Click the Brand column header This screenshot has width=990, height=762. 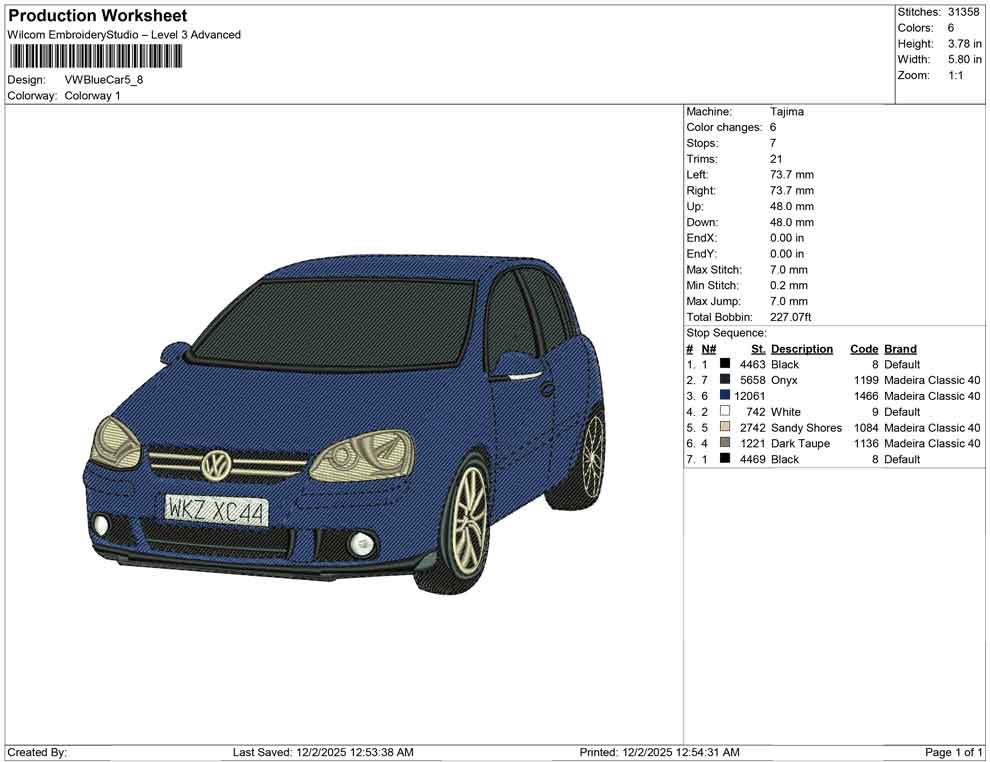coord(900,348)
